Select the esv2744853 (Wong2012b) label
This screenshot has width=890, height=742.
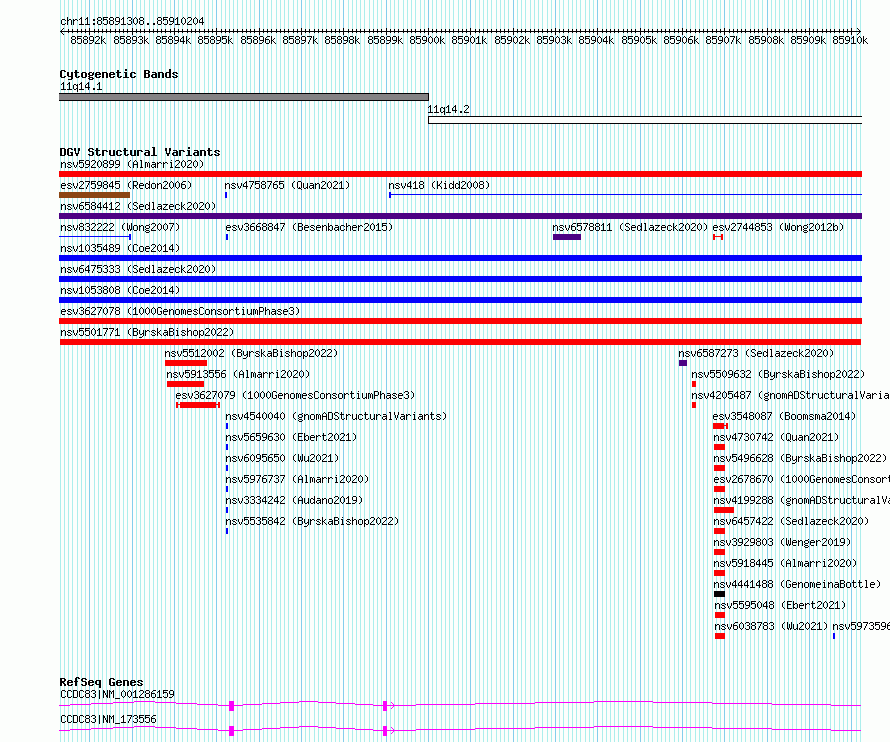point(778,228)
